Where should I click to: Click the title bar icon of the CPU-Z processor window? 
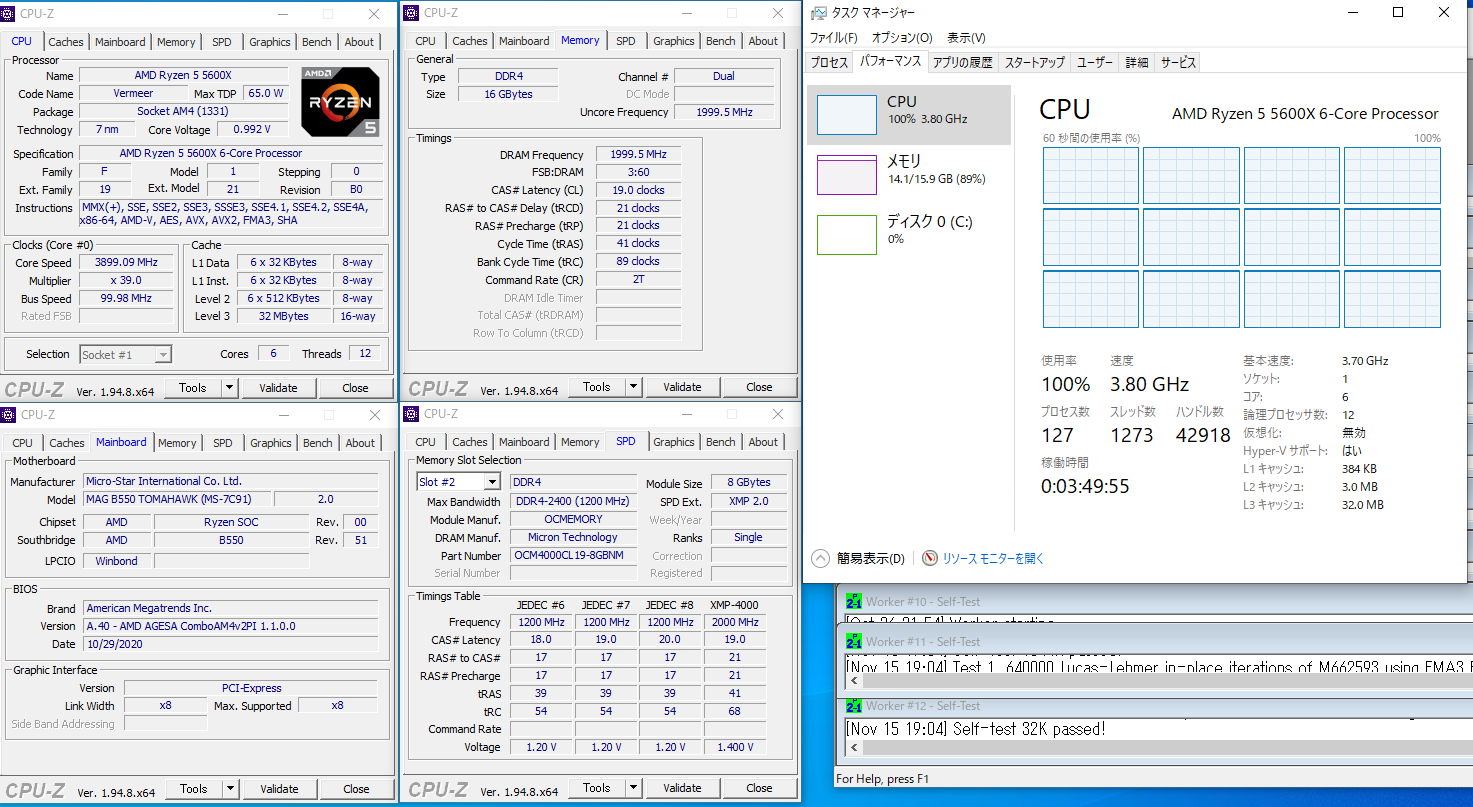pos(9,14)
